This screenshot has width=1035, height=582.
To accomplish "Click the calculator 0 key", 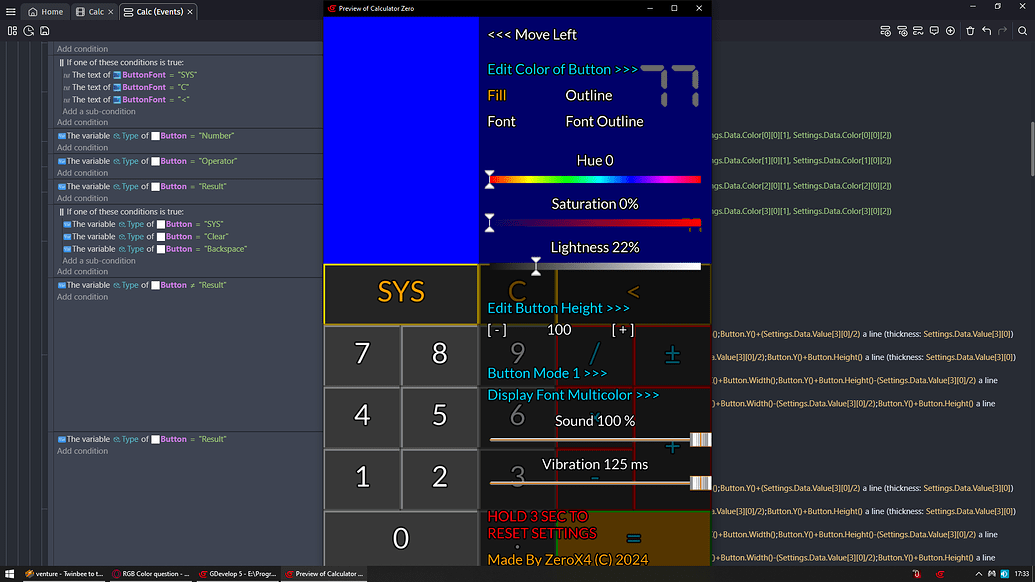I will (x=401, y=539).
